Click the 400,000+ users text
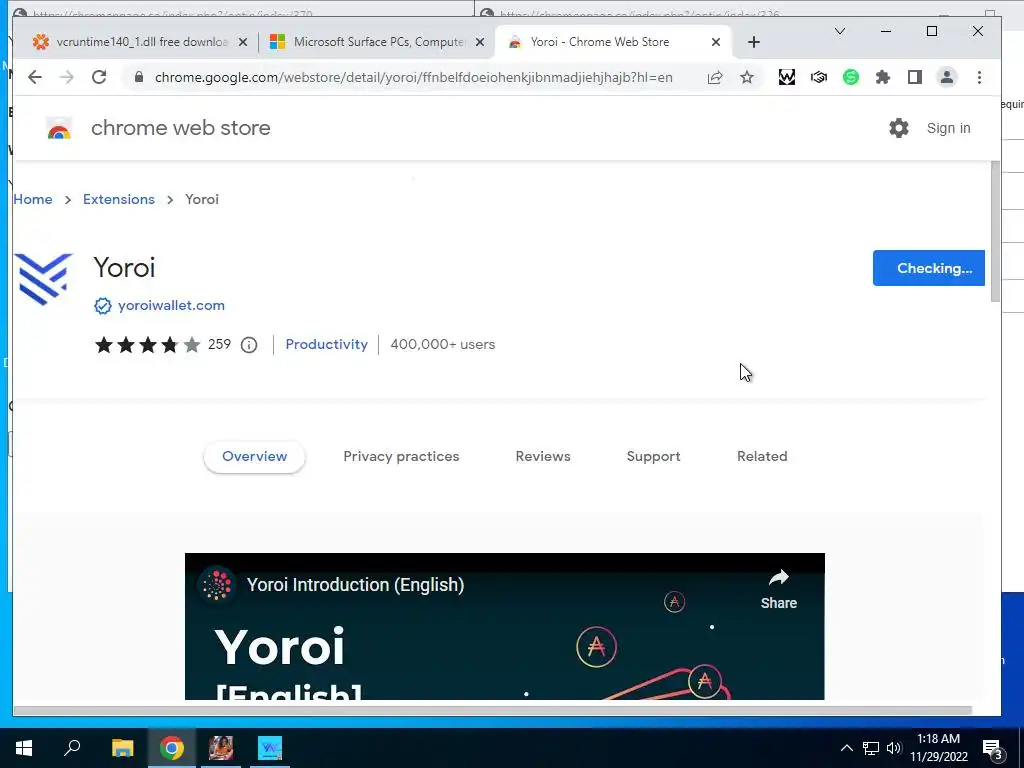 pos(443,344)
